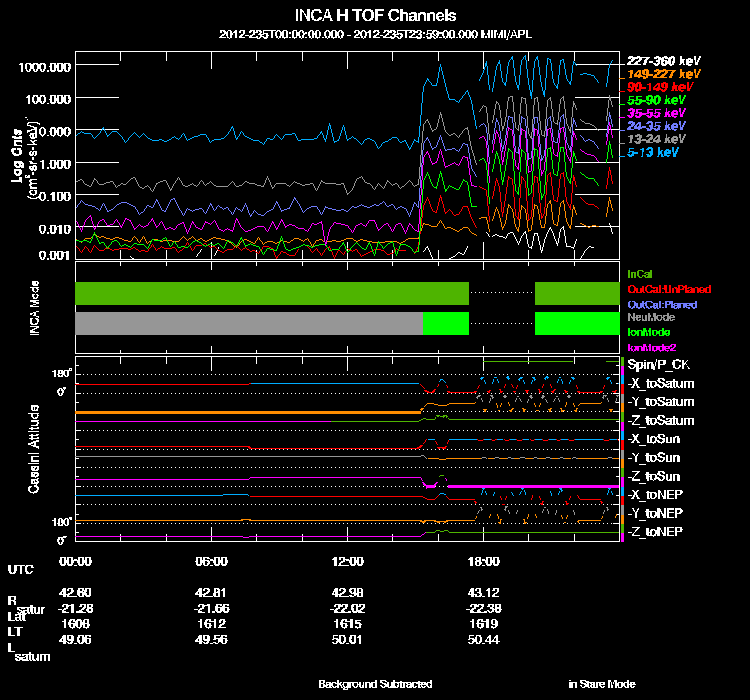Click the -Y_toSun attitude label

(x=653, y=457)
